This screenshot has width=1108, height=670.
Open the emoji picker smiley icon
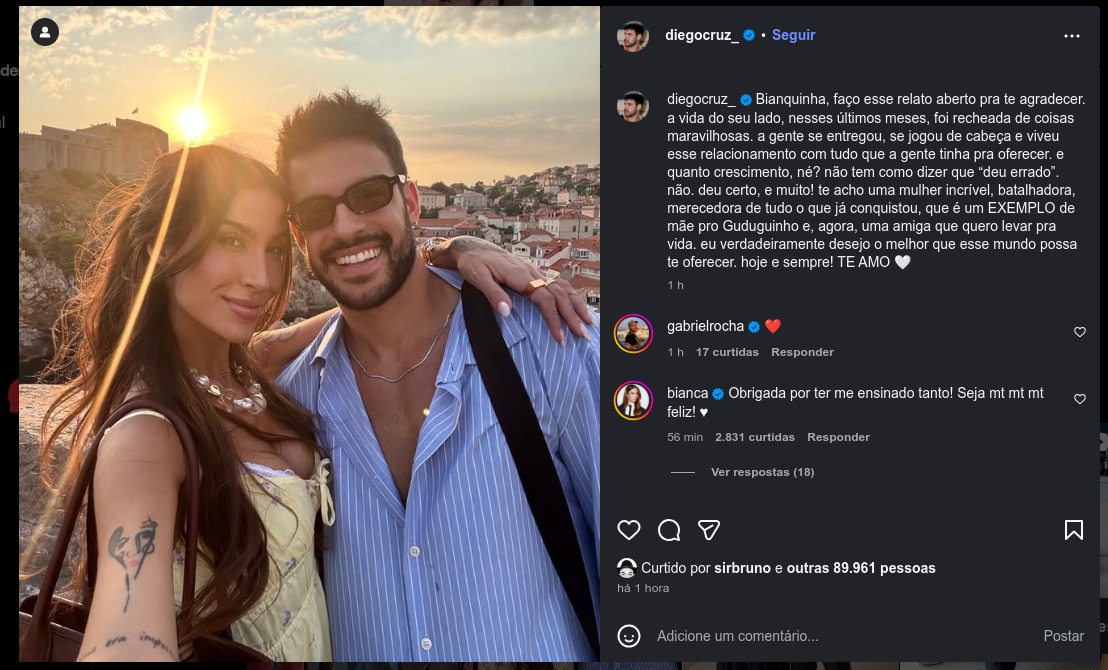point(628,636)
